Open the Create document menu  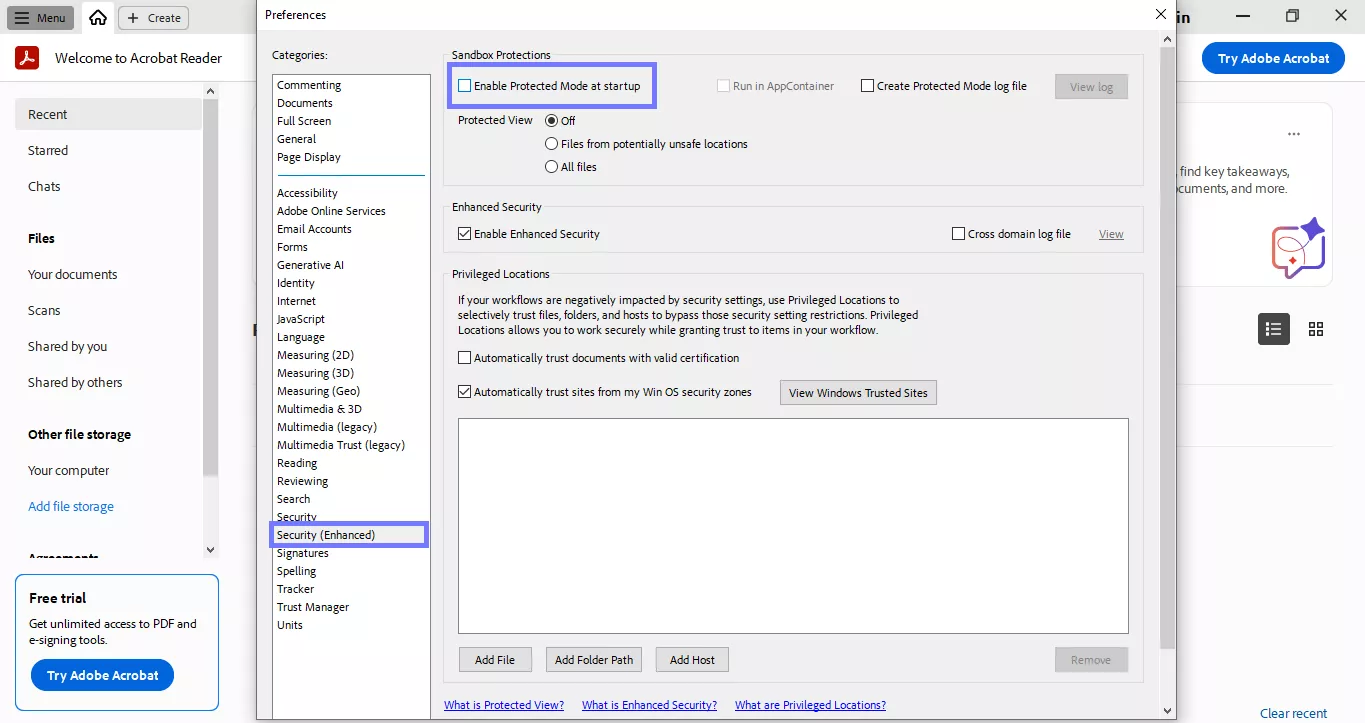[152, 17]
